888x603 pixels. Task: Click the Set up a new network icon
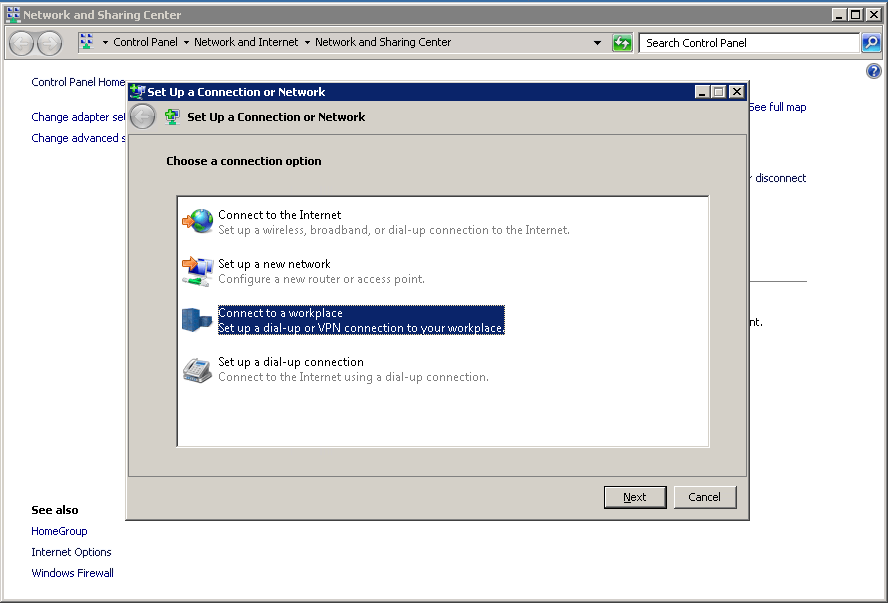198,270
